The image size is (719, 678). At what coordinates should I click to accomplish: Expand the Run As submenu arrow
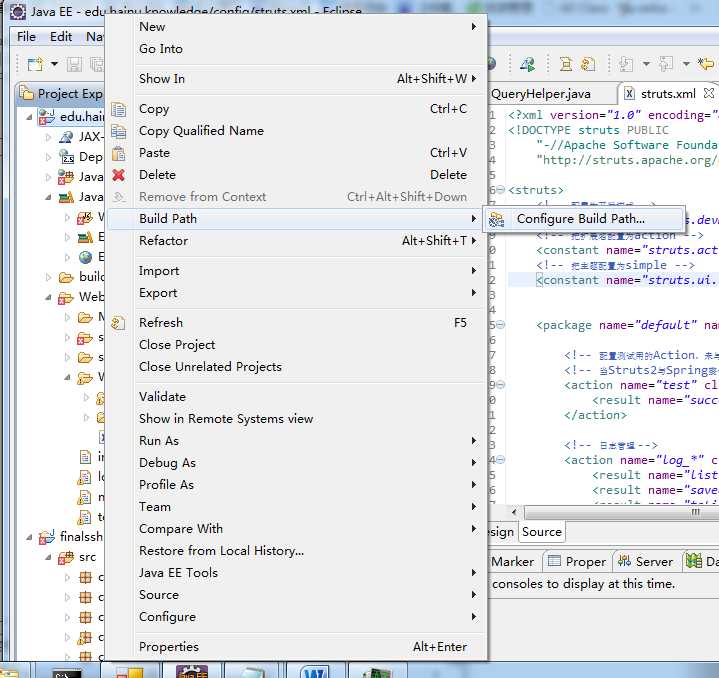tap(474, 441)
